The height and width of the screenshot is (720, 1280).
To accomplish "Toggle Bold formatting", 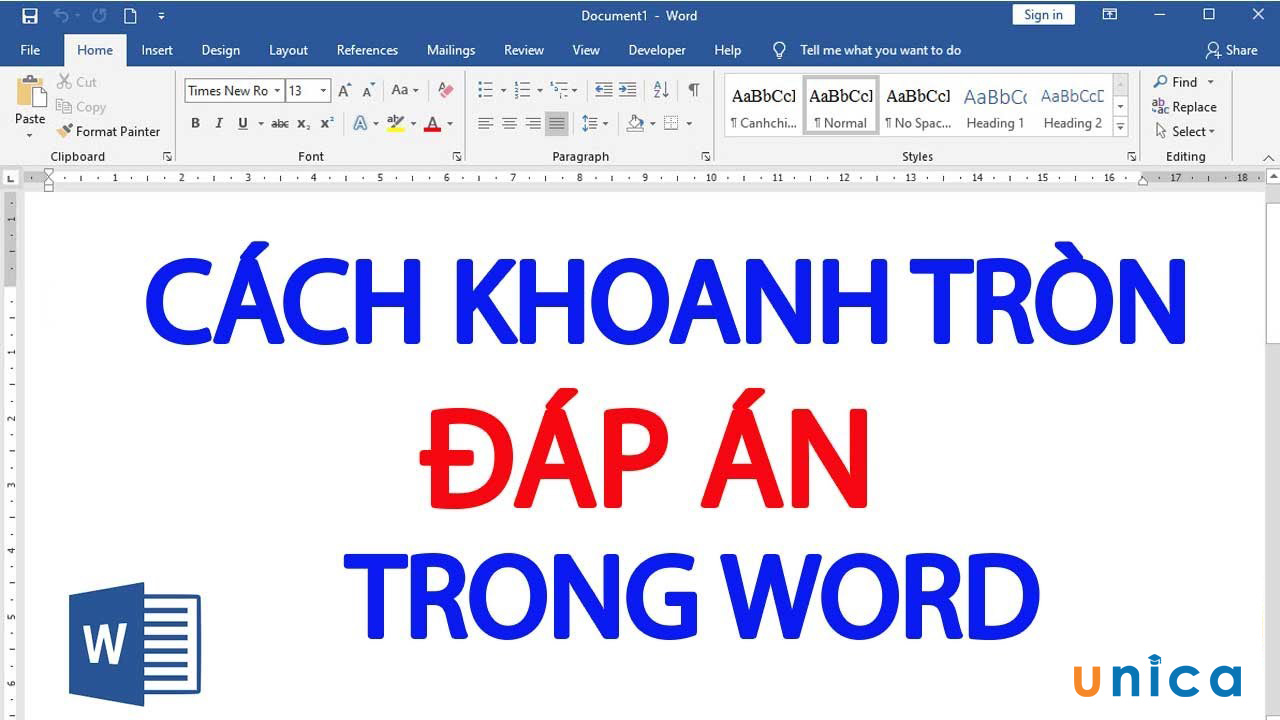I will (195, 123).
